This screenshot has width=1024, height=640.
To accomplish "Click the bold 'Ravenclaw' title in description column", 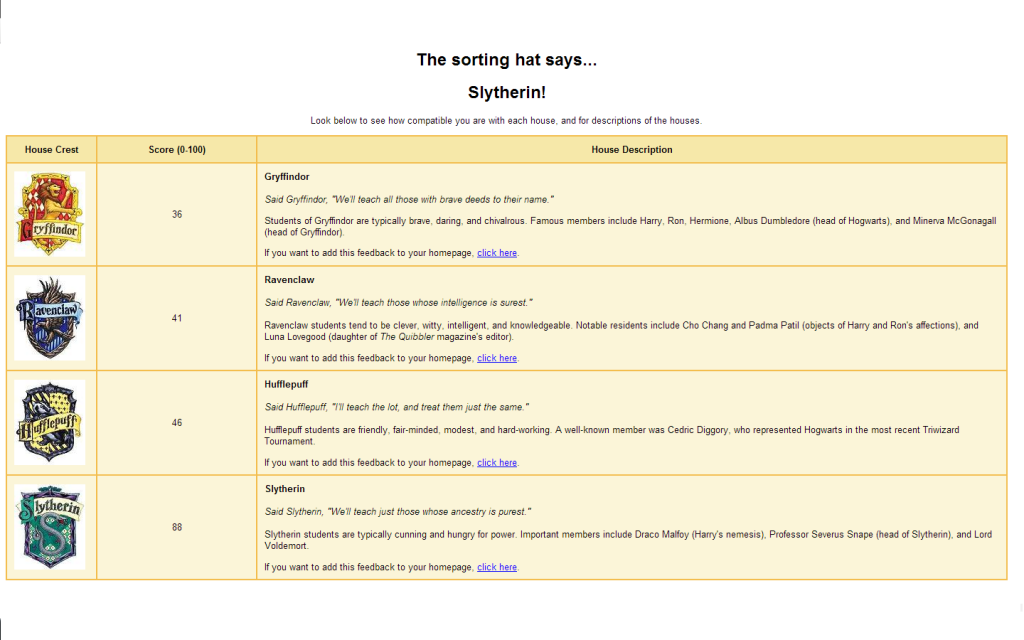I will point(289,280).
